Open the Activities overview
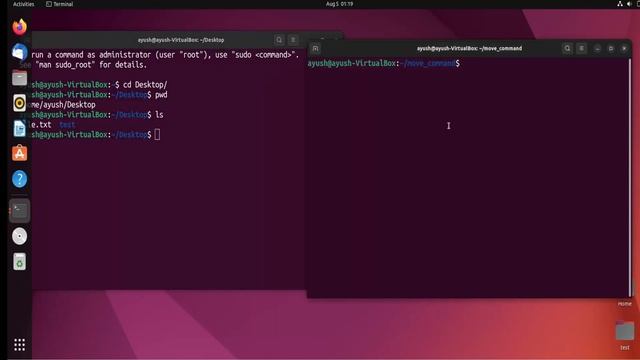The image size is (640, 360). click(x=23, y=4)
